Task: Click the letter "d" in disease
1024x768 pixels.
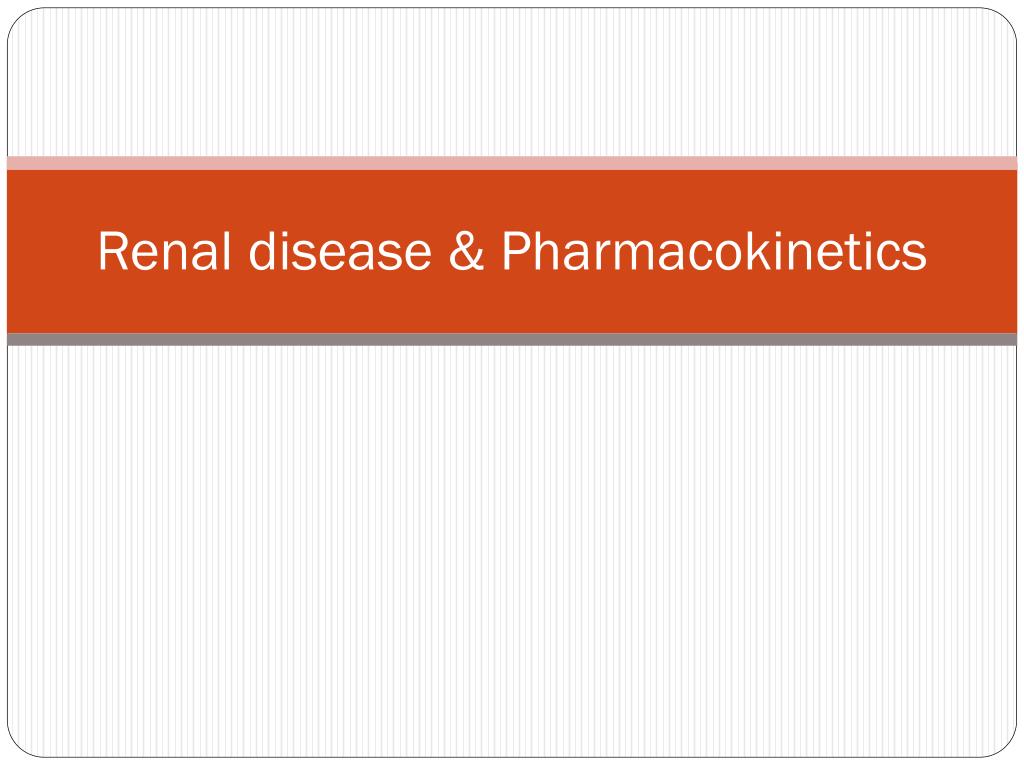Action: 263,250
